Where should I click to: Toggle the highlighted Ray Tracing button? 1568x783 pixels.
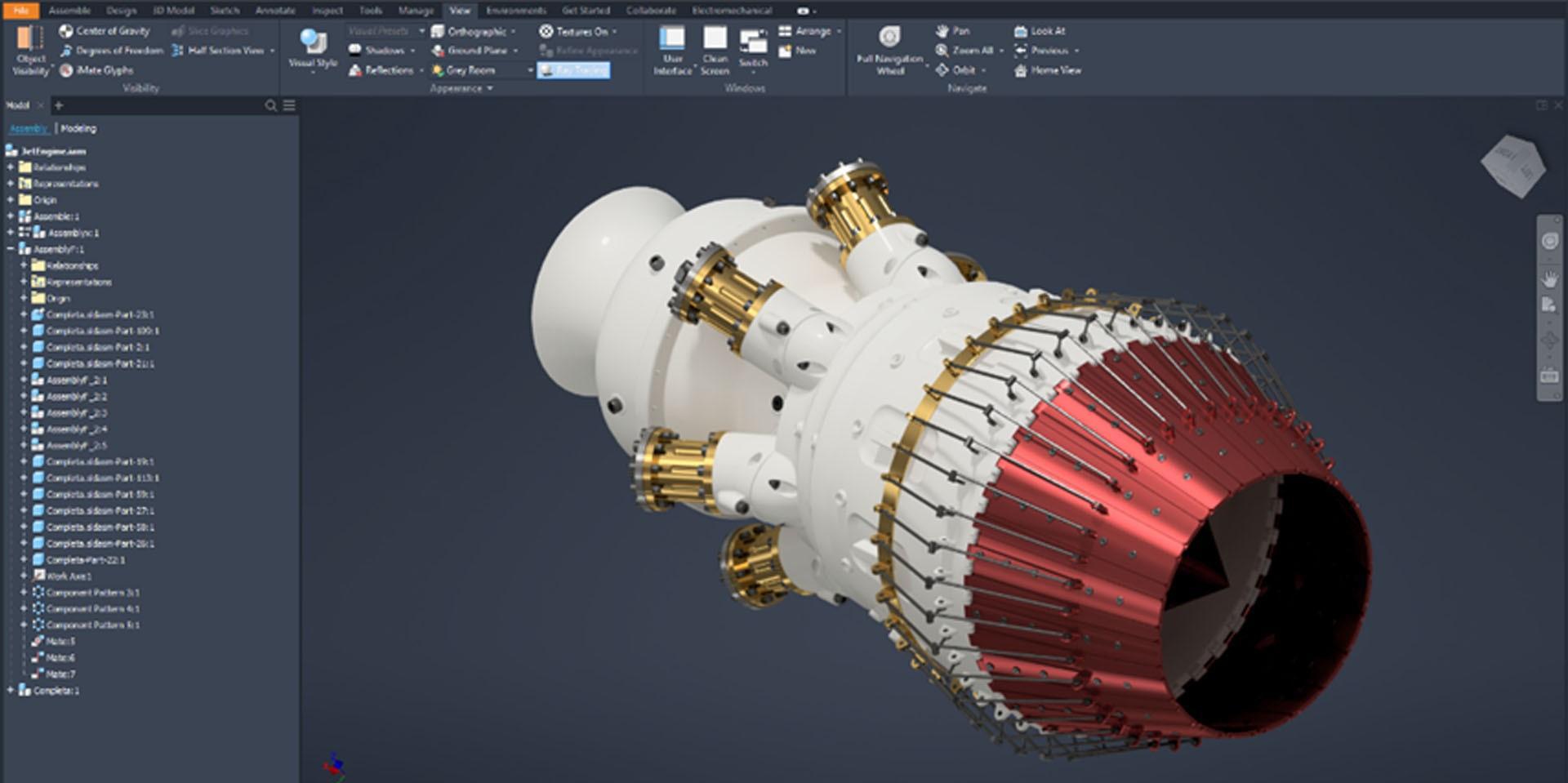pyautogui.click(x=573, y=70)
